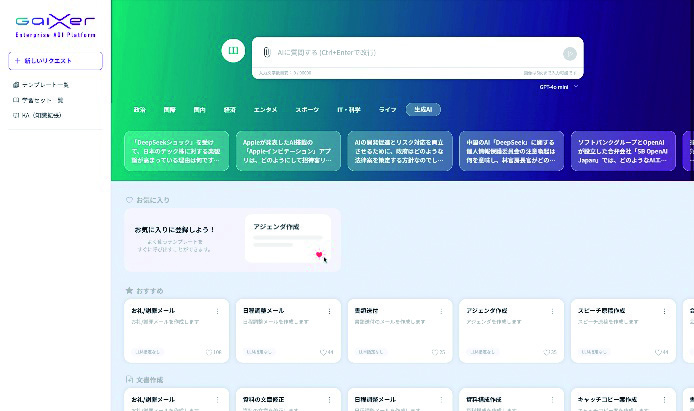694x411 pixels.
Task: Focus the AIに質問する prompt input field
Action: click(416, 52)
